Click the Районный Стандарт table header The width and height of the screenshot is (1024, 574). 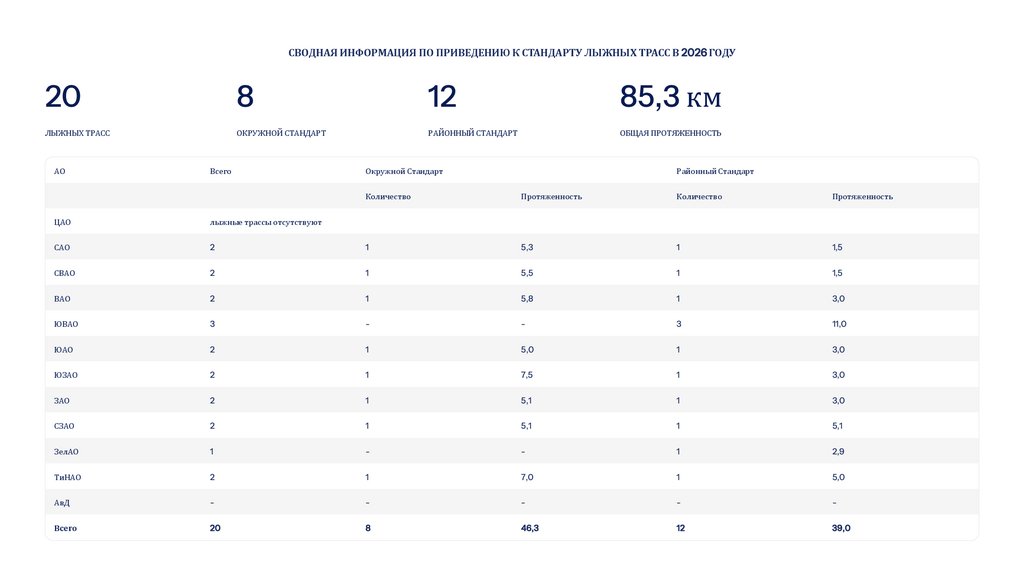tap(714, 171)
